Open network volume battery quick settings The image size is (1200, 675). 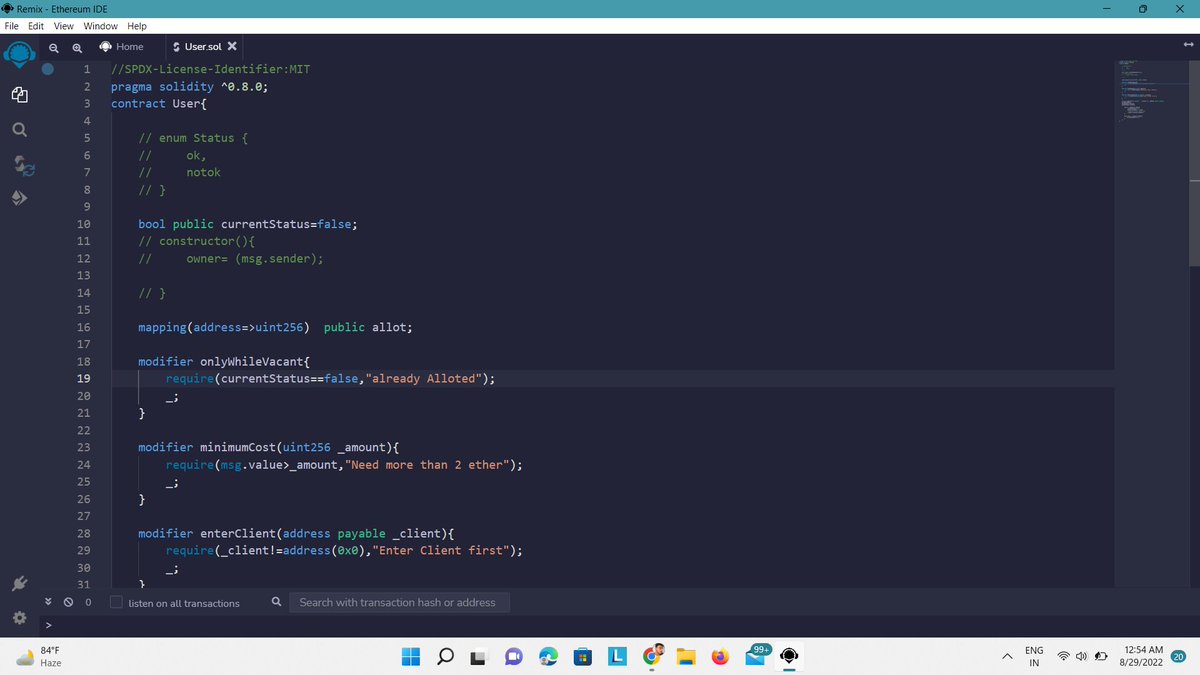coord(1082,657)
